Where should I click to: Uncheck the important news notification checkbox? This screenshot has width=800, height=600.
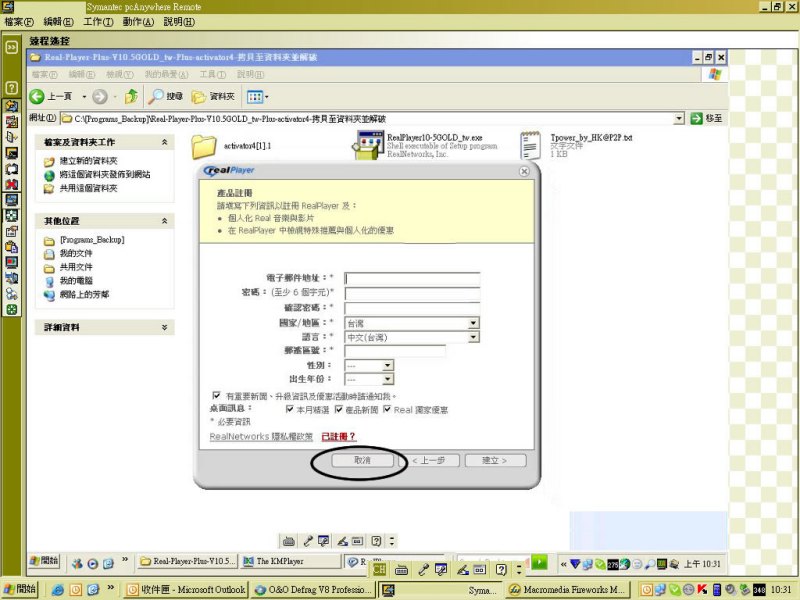click(x=216, y=395)
